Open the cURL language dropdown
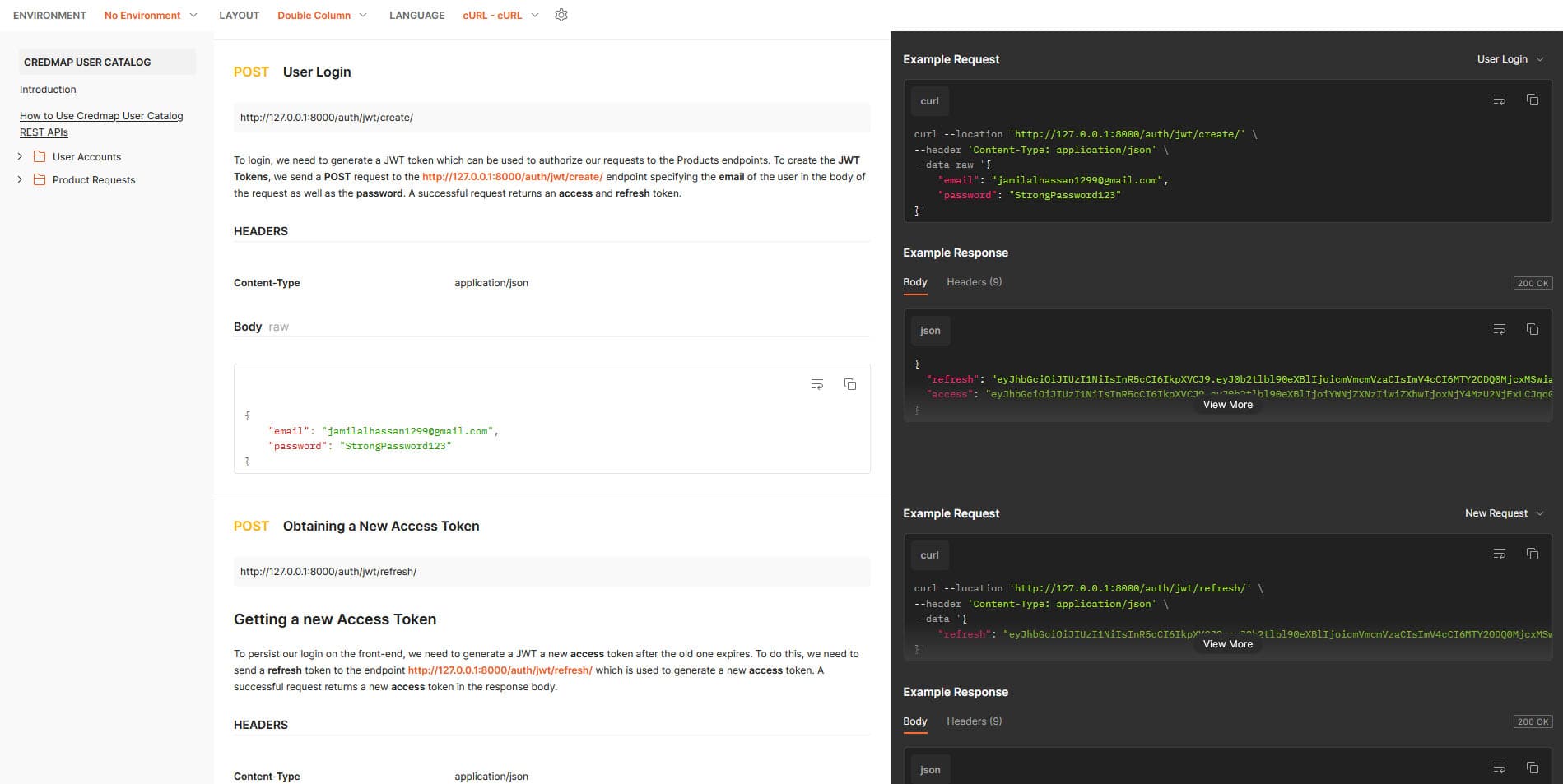This screenshot has height=784, width=1563. point(500,15)
